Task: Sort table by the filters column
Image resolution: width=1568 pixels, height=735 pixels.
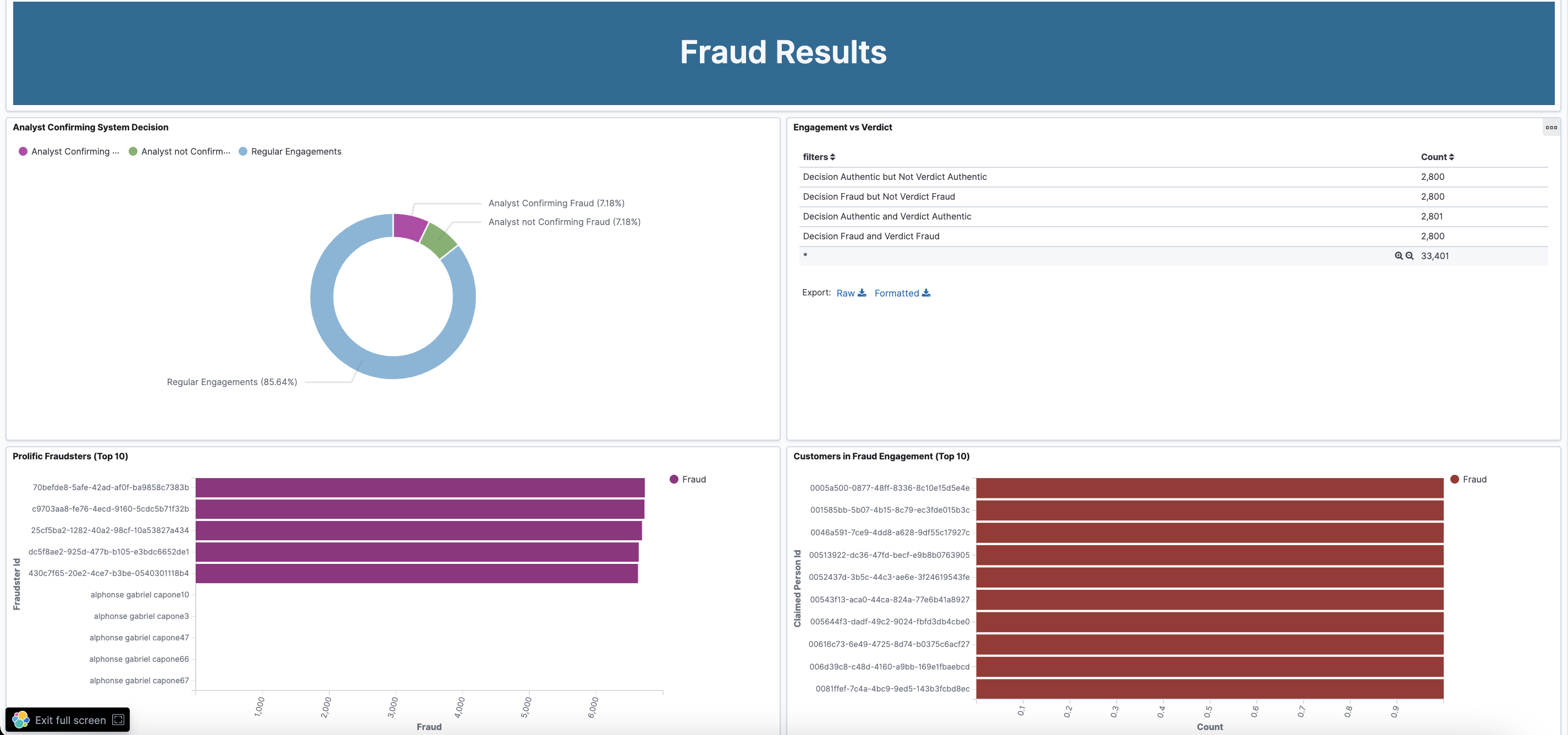Action: 819,157
